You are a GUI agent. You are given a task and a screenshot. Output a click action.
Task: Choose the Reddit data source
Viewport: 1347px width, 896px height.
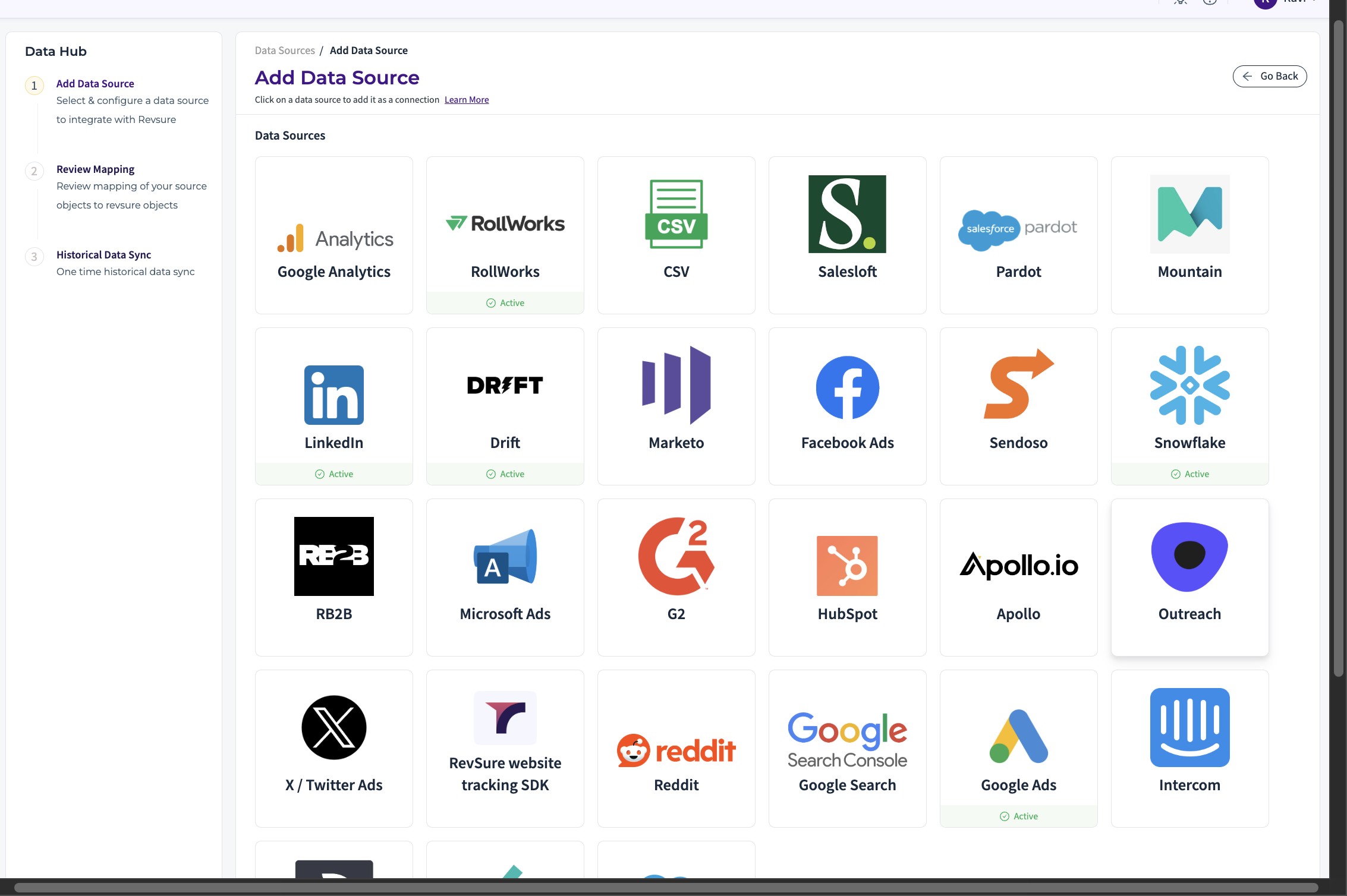(676, 749)
